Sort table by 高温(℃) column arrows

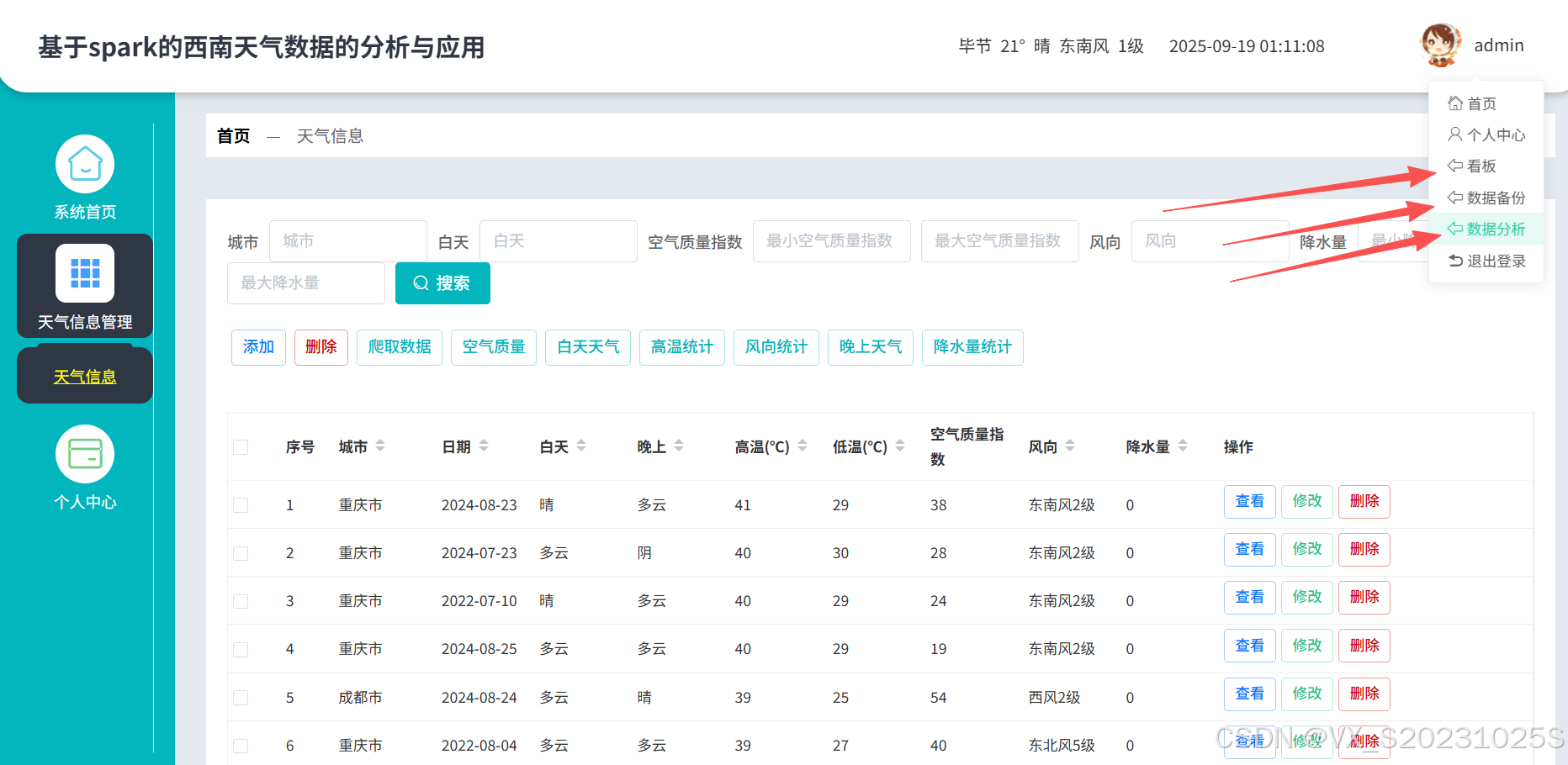point(803,446)
